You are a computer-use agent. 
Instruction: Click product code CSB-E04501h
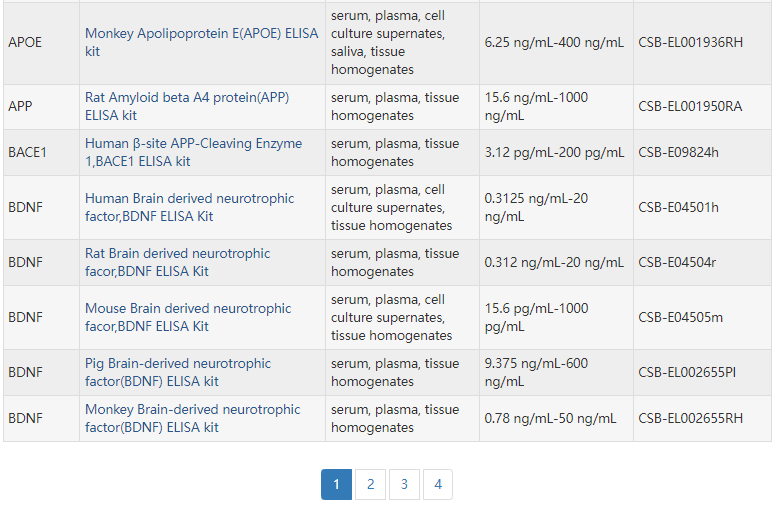(678, 207)
